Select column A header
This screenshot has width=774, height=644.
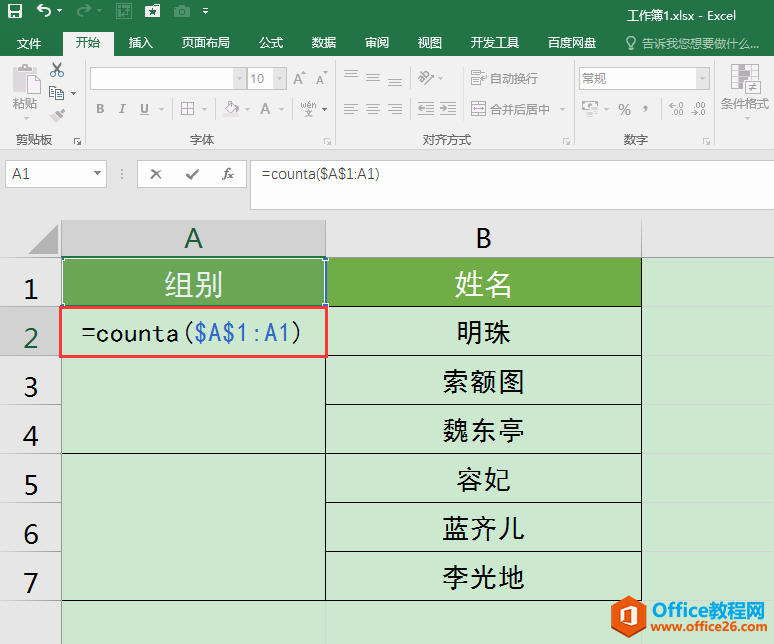[194, 238]
